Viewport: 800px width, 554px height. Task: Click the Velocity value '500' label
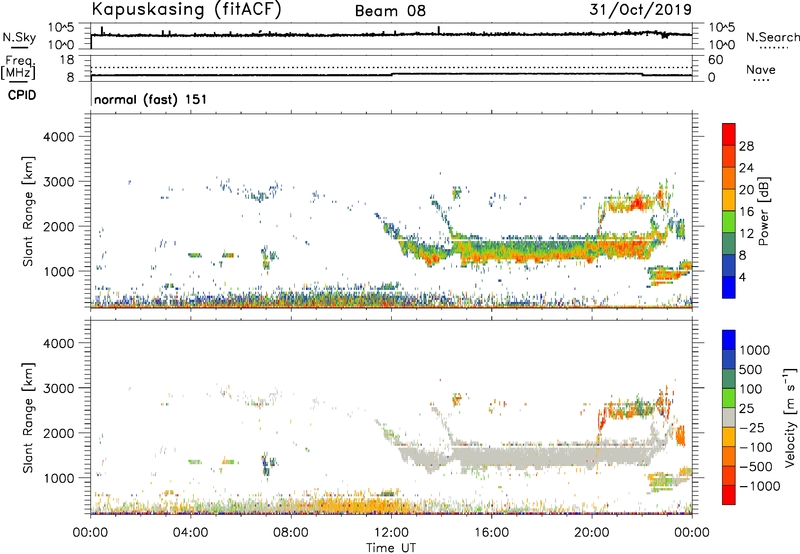tap(751, 369)
